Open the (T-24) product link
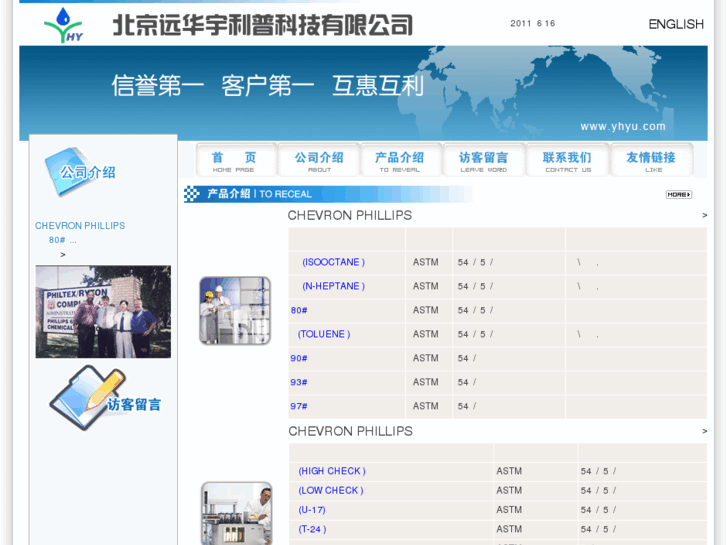Screen dimensions: 727x545 pyautogui.click(x=312, y=529)
